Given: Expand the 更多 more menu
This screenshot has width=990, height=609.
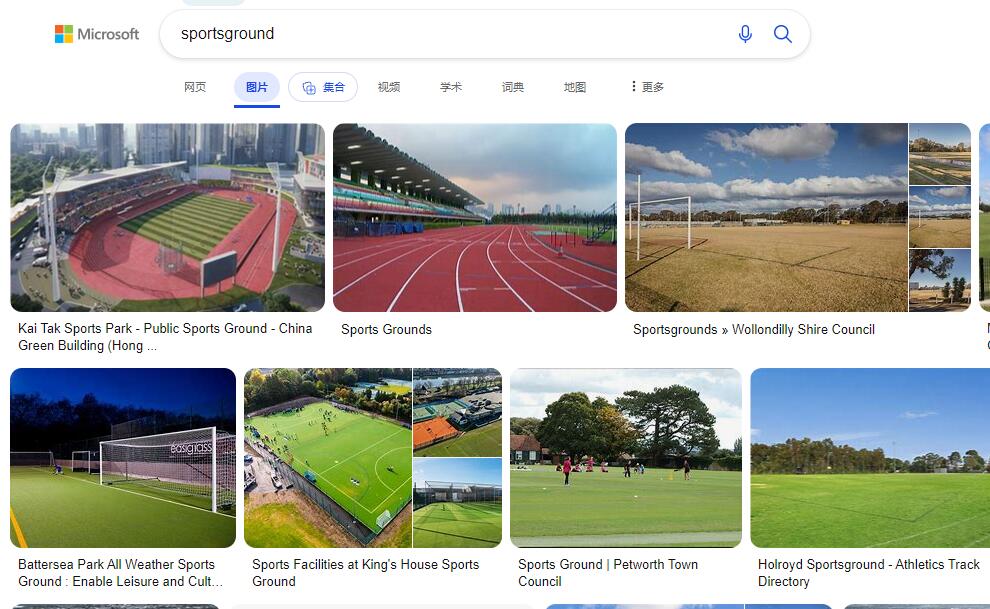Looking at the screenshot, I should 648,87.
